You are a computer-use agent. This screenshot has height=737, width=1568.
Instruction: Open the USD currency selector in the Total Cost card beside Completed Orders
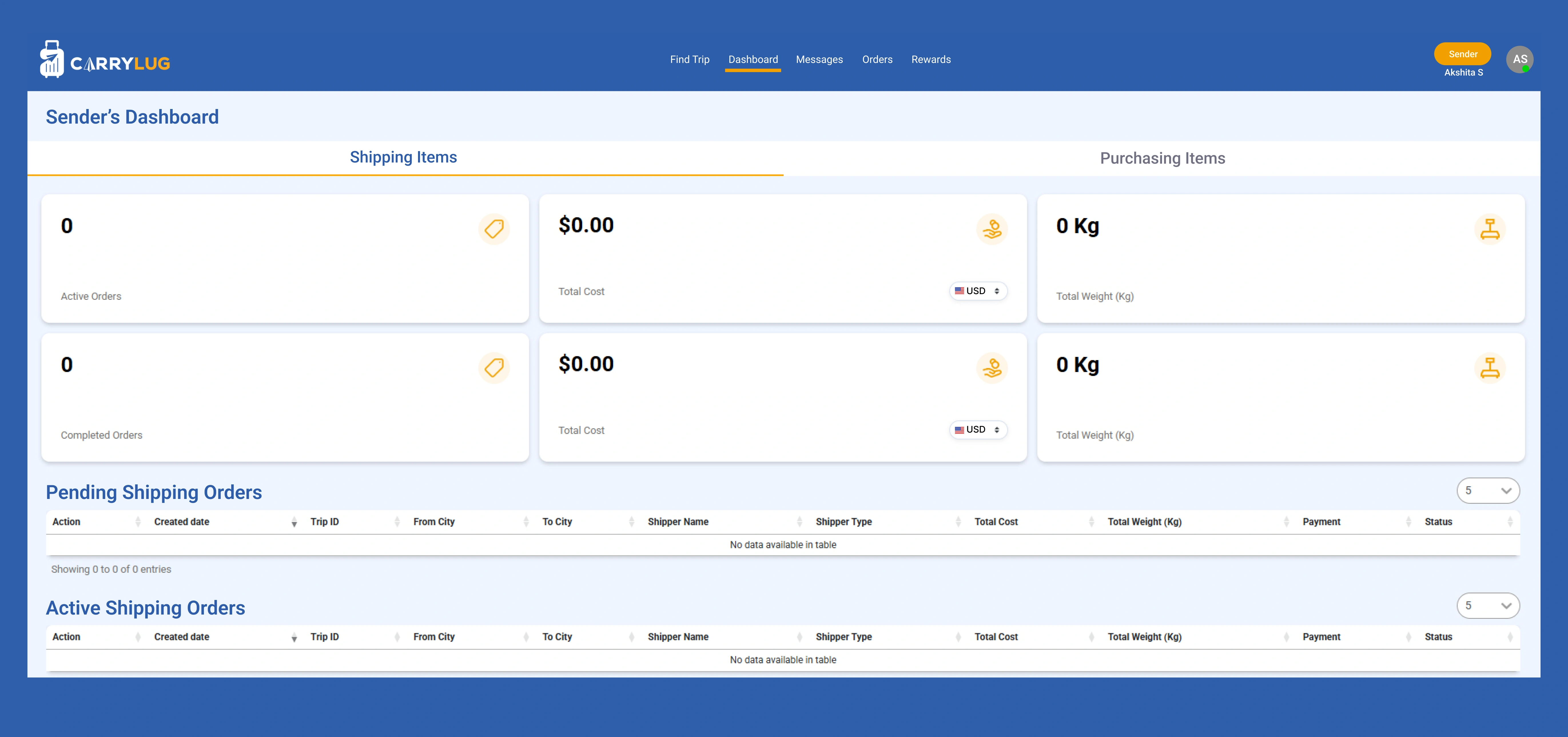978,430
